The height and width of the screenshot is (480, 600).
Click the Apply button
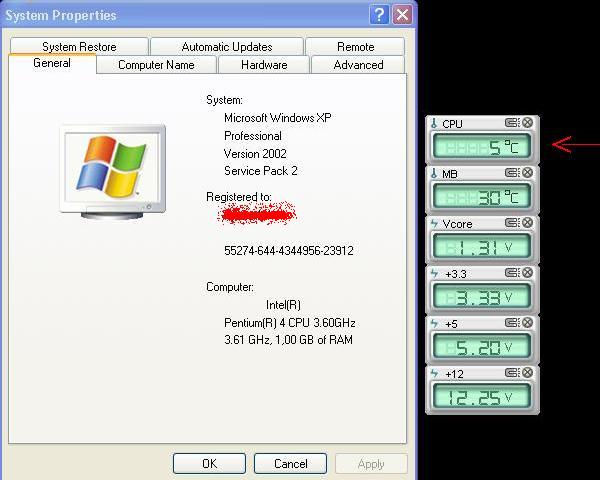pos(371,464)
